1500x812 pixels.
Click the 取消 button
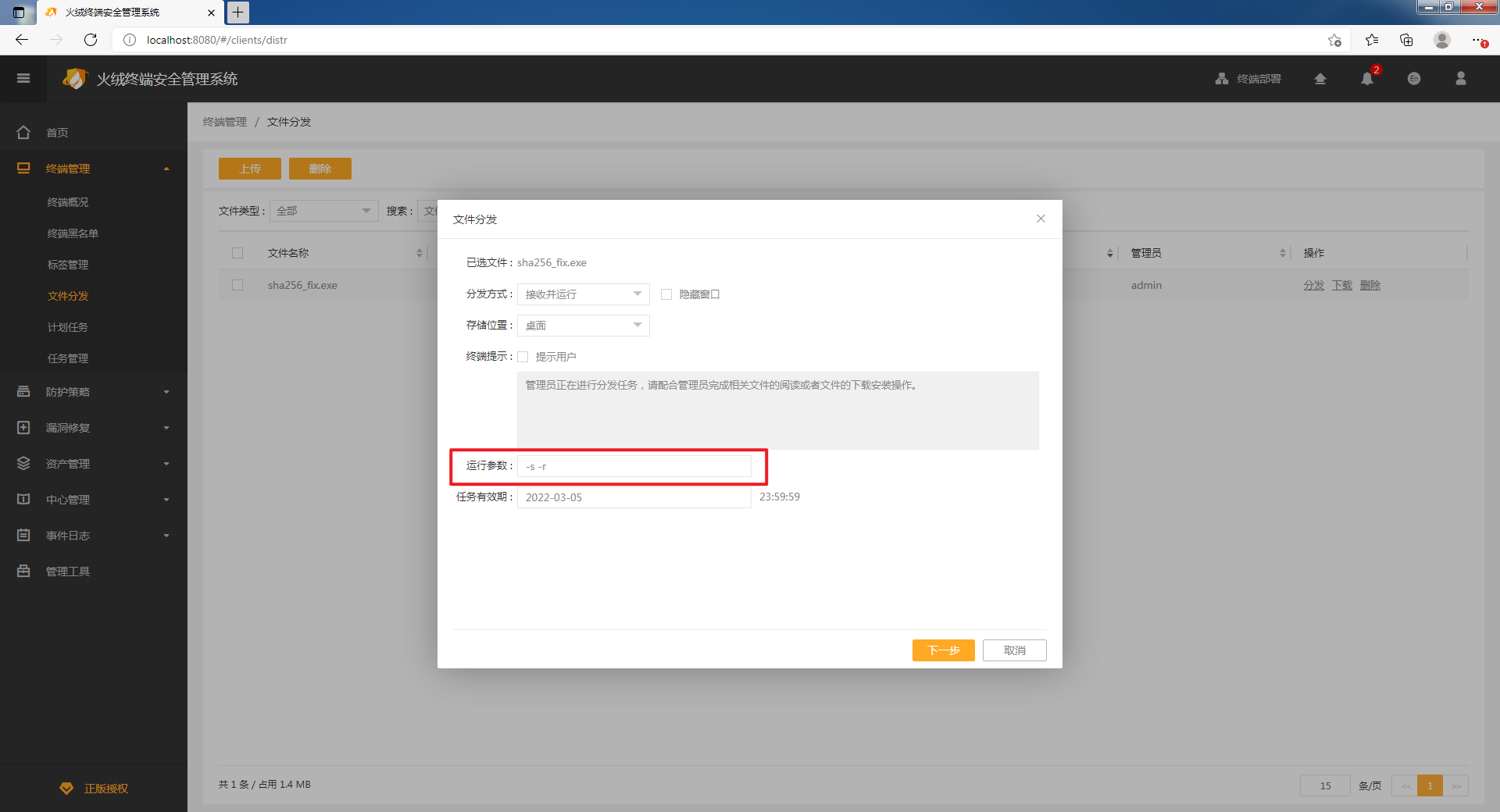coord(1014,650)
